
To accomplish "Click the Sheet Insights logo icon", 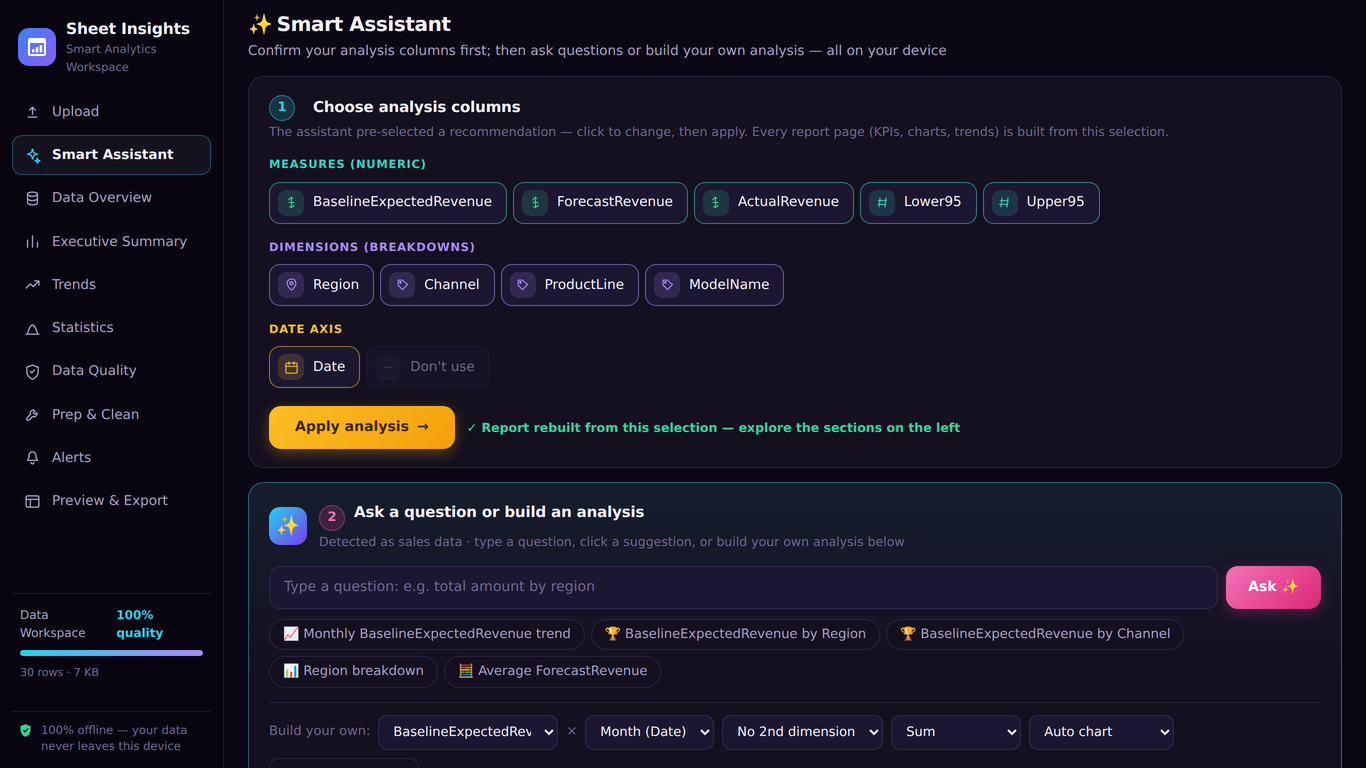I will tap(37, 47).
